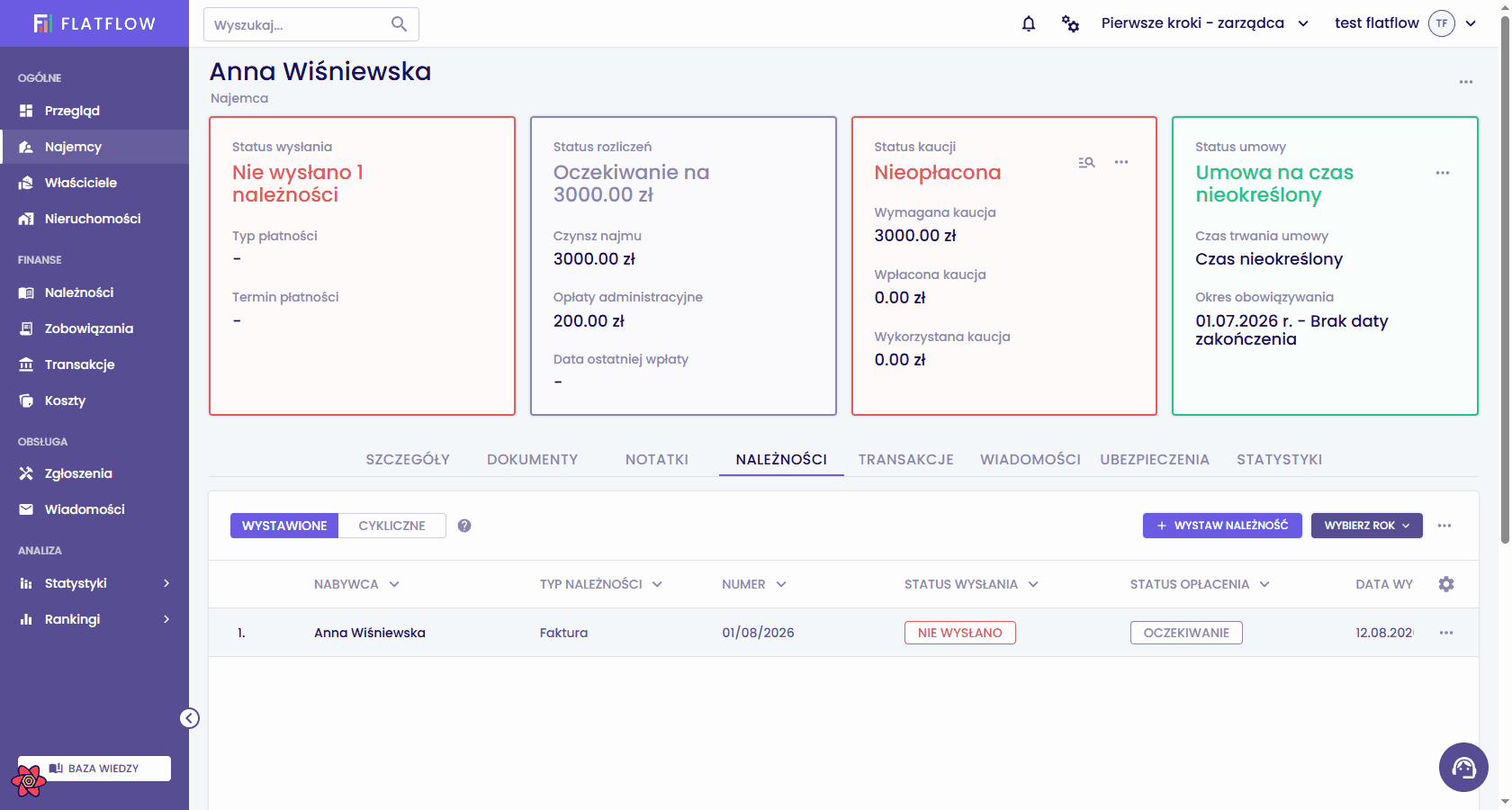Switch to Szczegóły tab
The image size is (1512, 810).
point(408,460)
